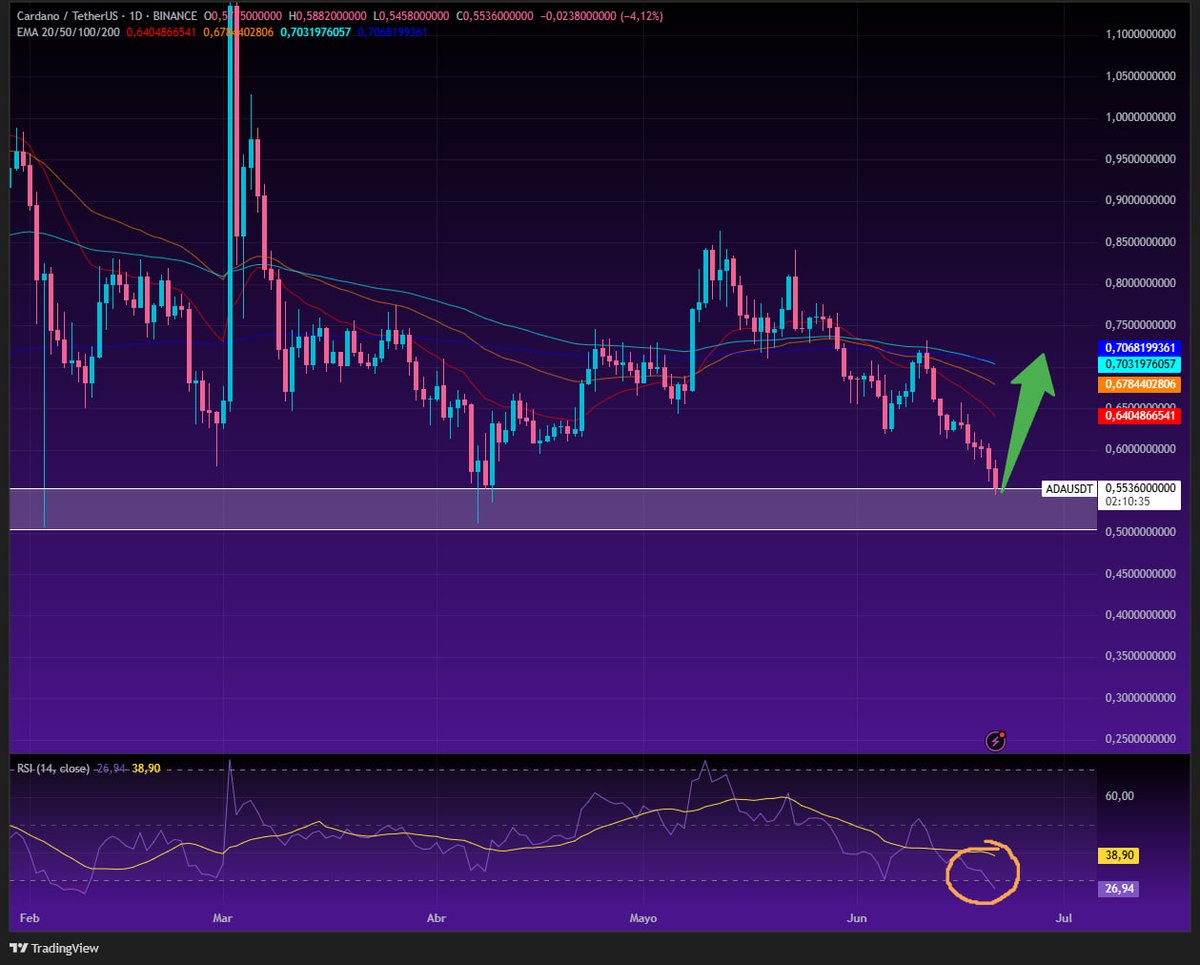Click the Mayo date label on time axis
This screenshot has width=1200, height=965.
[x=645, y=917]
